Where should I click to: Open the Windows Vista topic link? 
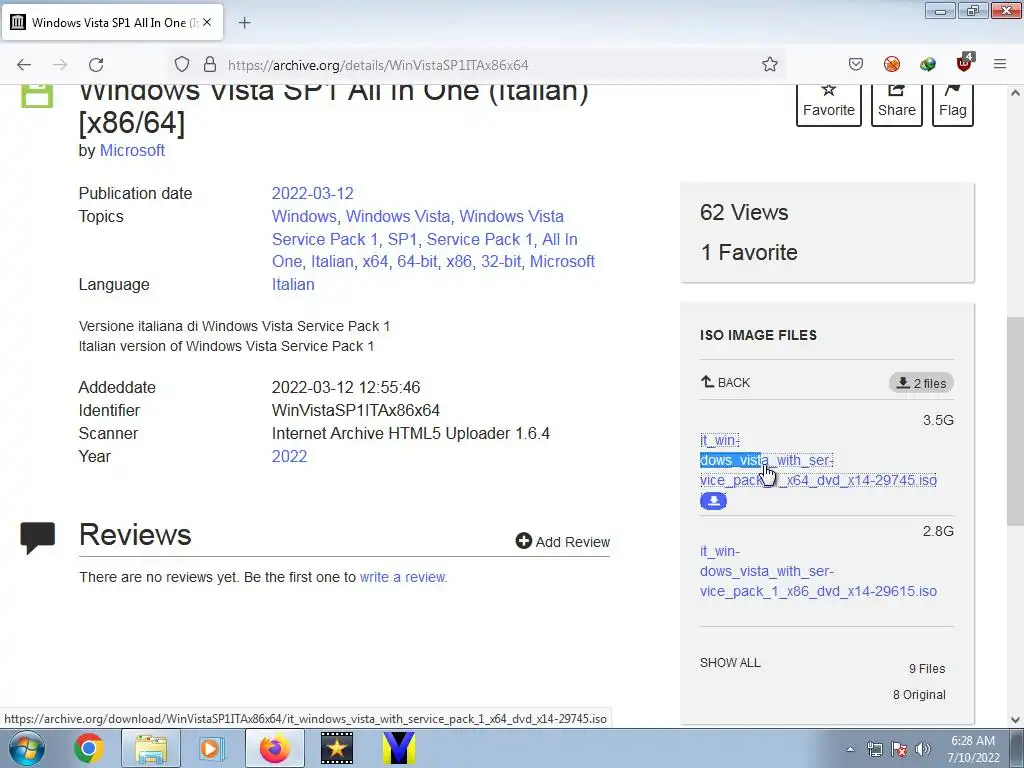tap(398, 216)
